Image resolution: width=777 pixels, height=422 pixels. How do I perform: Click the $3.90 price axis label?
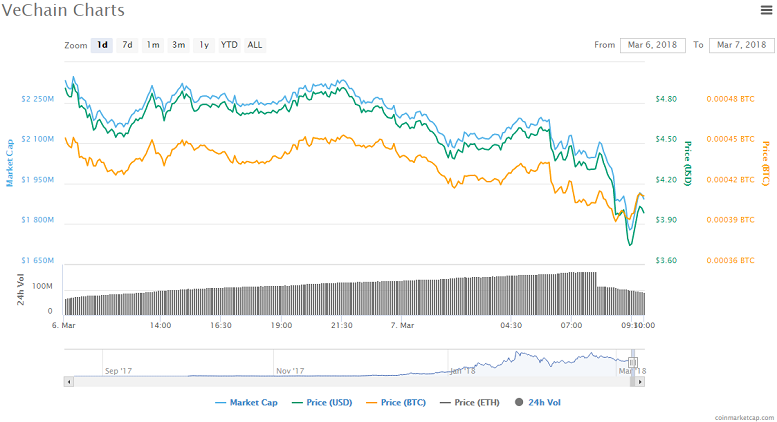tap(666, 220)
